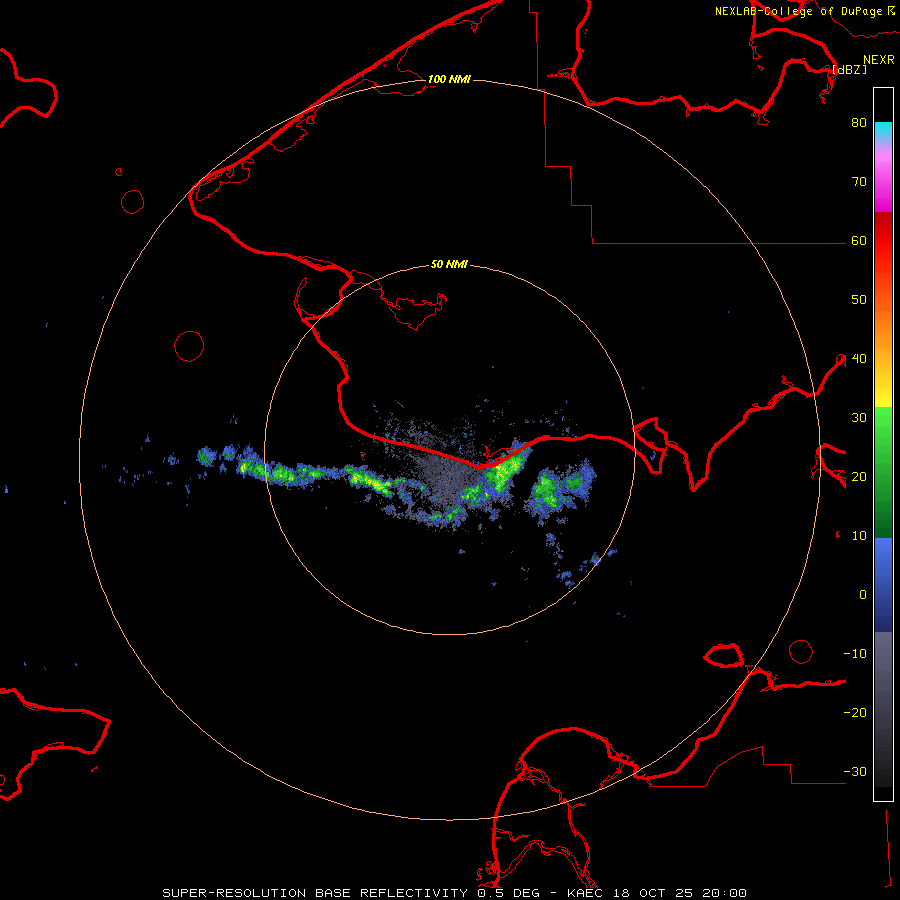The height and width of the screenshot is (900, 900).
Task: Click the positive 10 value on the dBZ scale
Action: (x=859, y=536)
